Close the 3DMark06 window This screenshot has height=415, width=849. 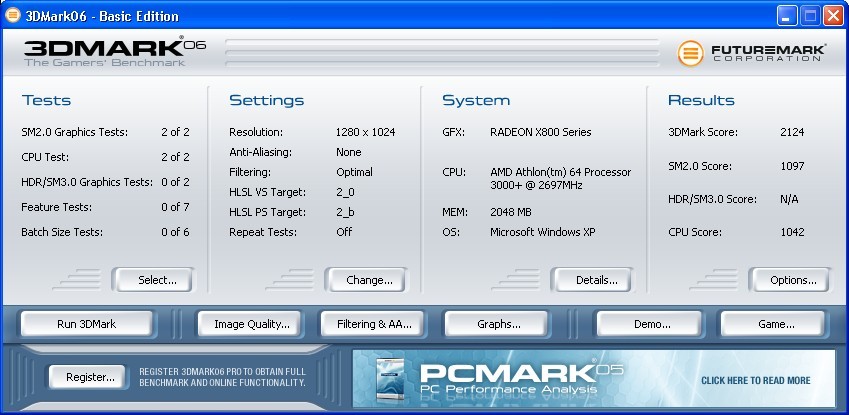(833, 16)
